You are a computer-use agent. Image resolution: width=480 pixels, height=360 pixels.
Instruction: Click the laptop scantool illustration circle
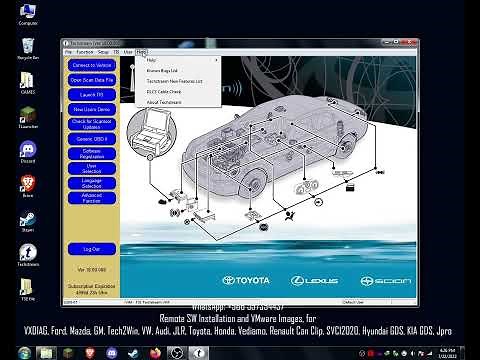(x=152, y=132)
